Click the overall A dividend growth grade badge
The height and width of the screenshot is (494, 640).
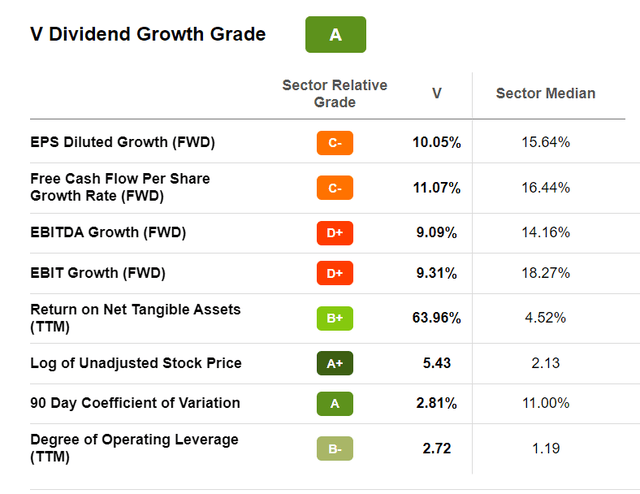pyautogui.click(x=335, y=35)
